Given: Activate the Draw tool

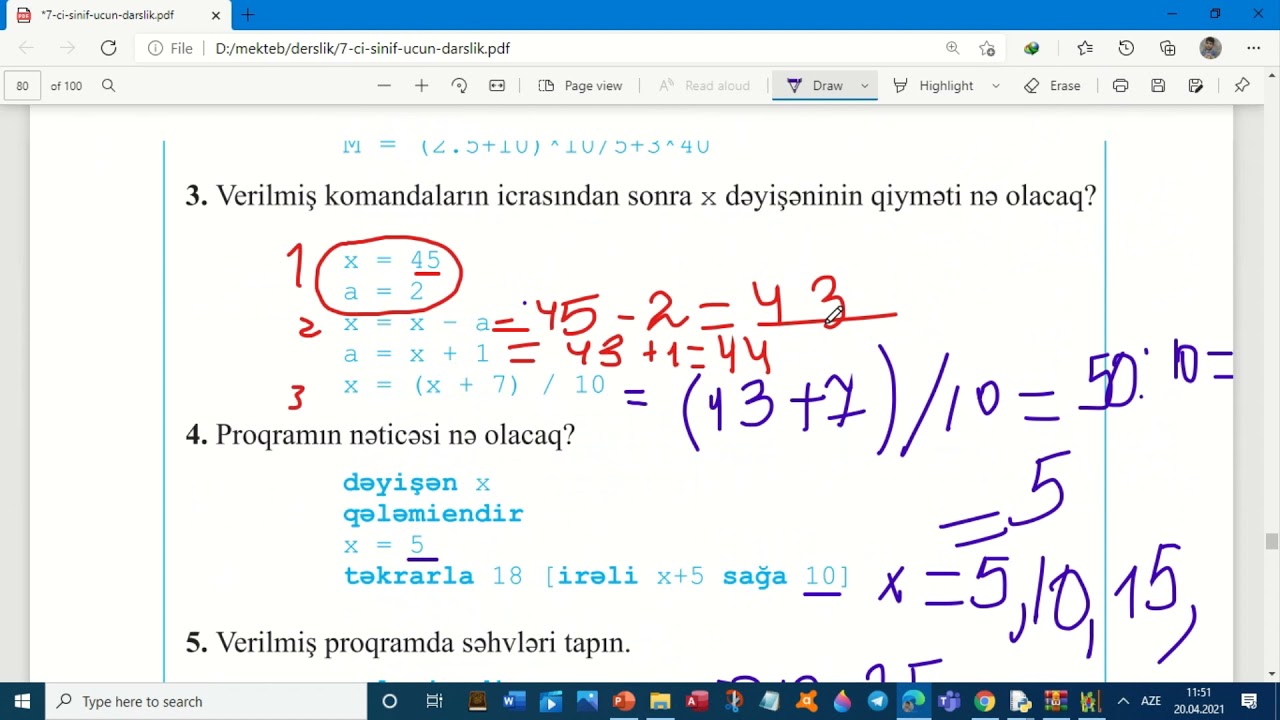Looking at the screenshot, I should tap(815, 86).
